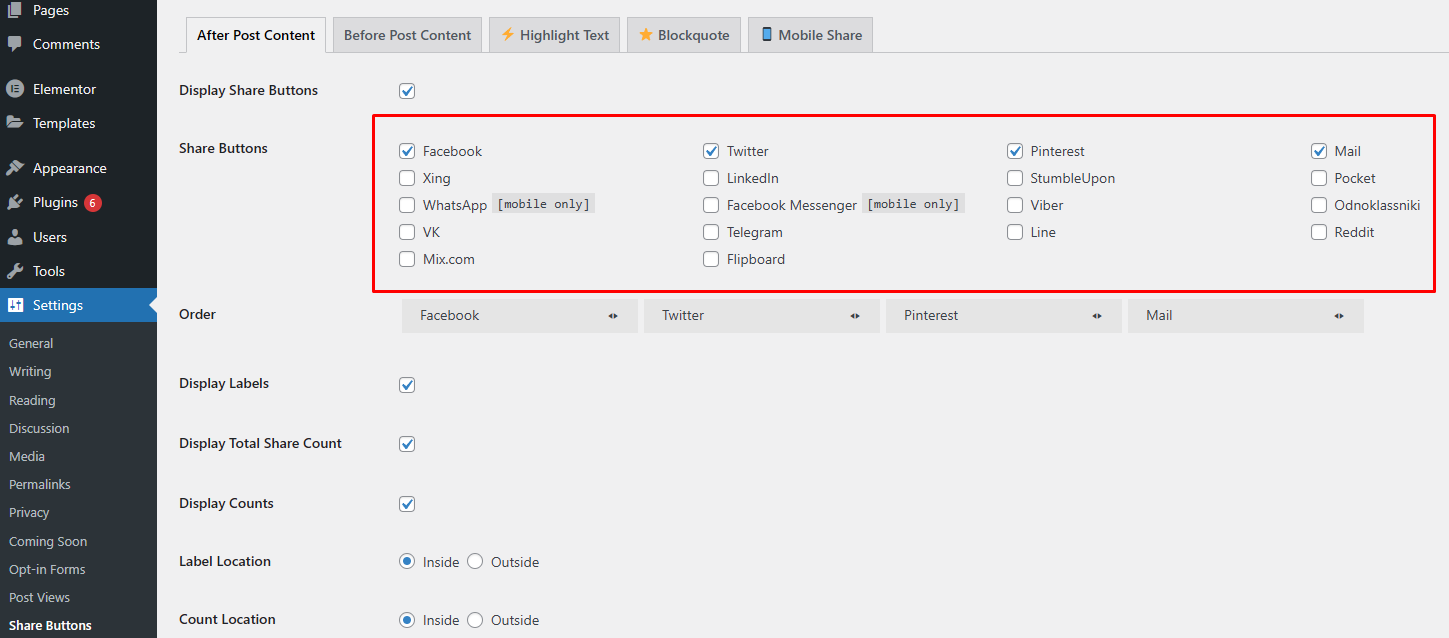The image size is (1449, 638).
Task: Go to Permalinks settings
Action: [40, 484]
